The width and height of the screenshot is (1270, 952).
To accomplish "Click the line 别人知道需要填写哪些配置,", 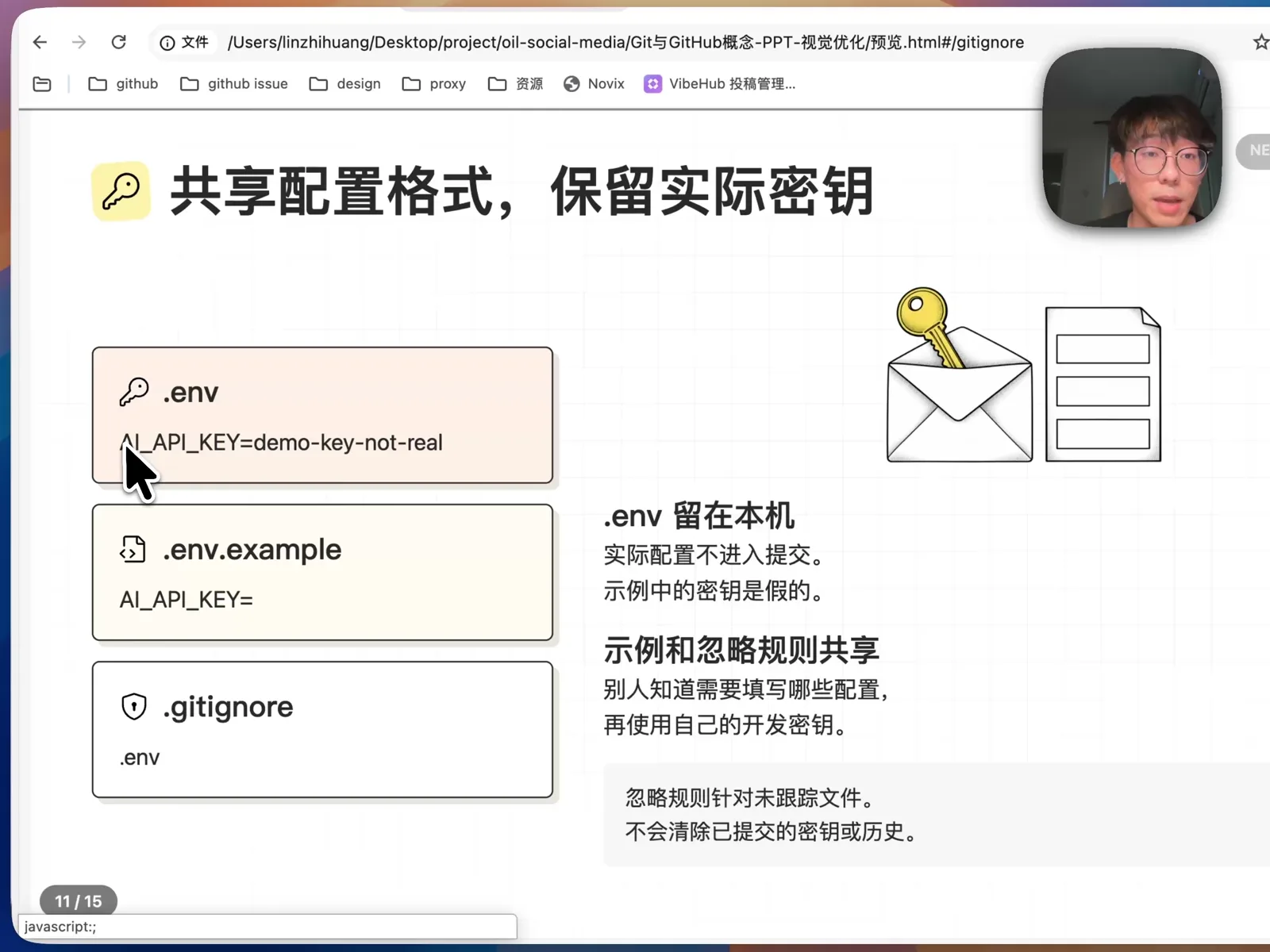I will [746, 689].
